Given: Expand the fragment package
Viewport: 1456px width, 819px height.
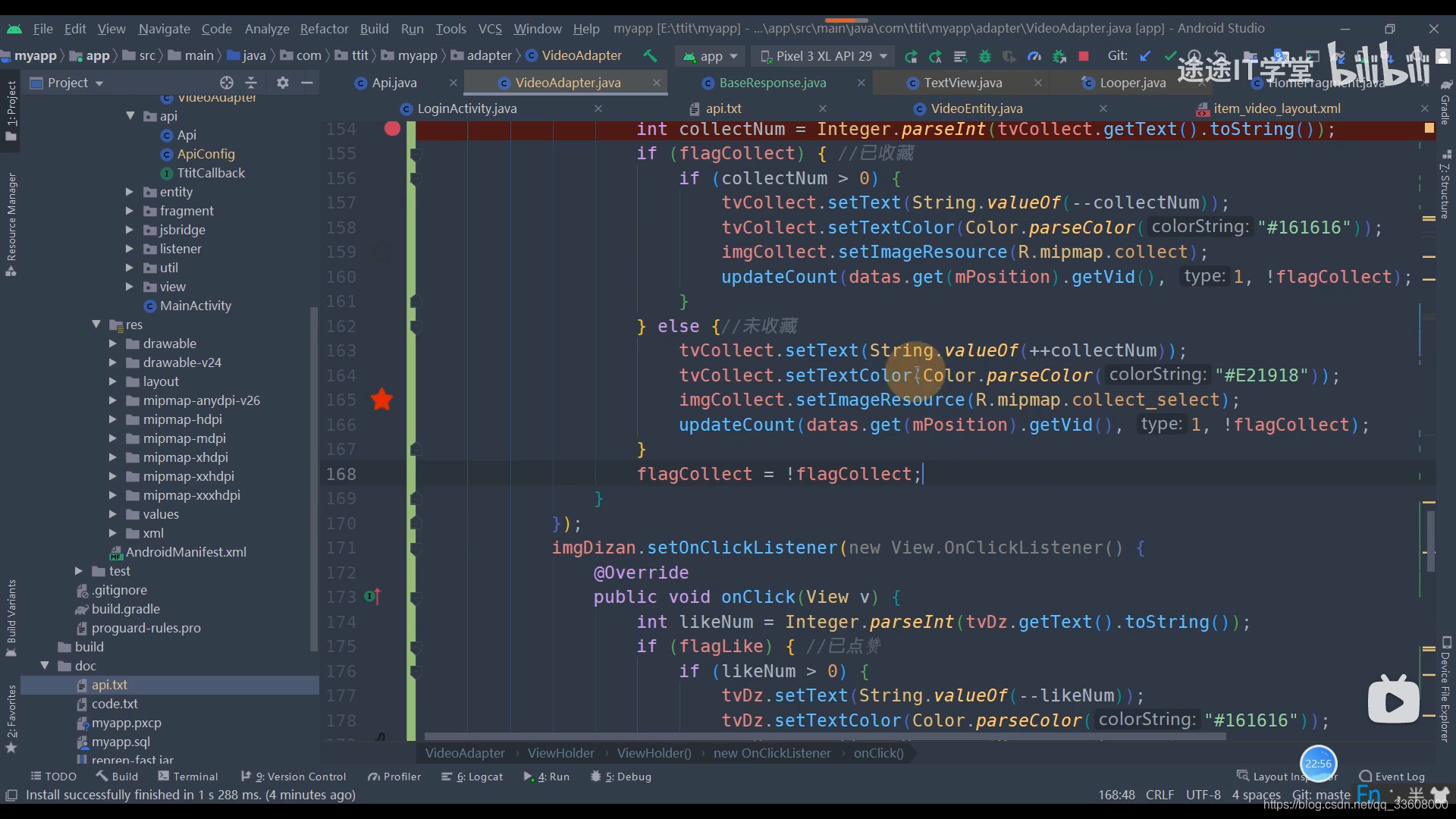Looking at the screenshot, I should pos(130,211).
